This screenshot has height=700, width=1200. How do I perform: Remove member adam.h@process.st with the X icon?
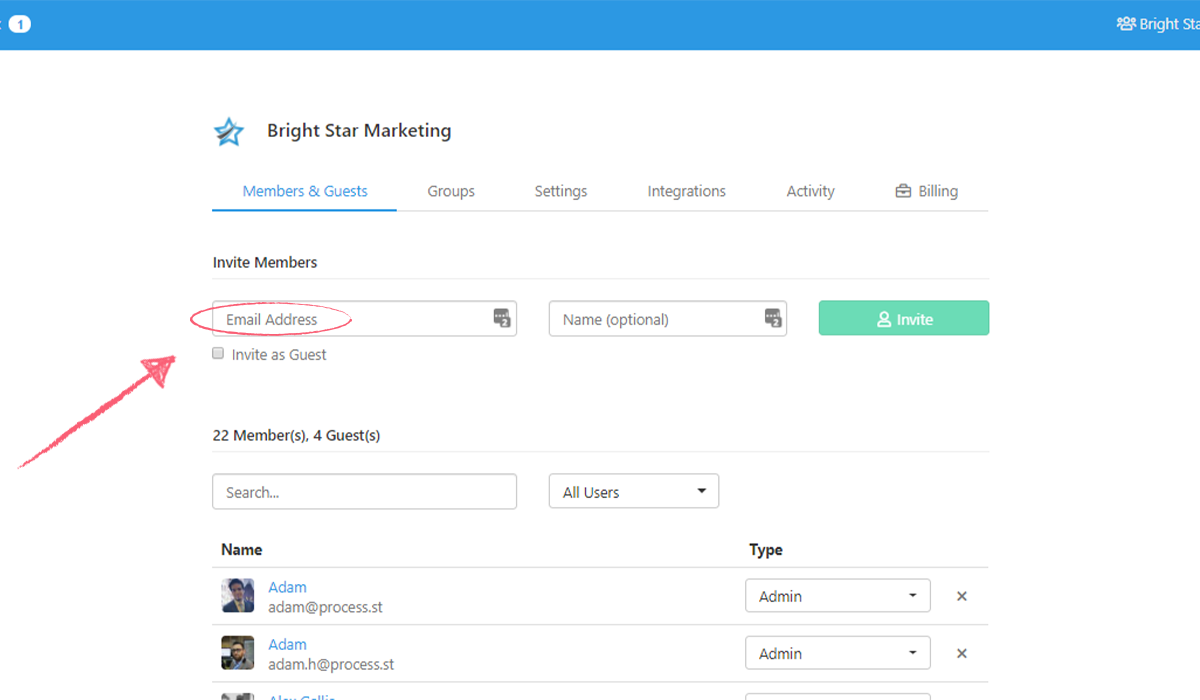(962, 654)
